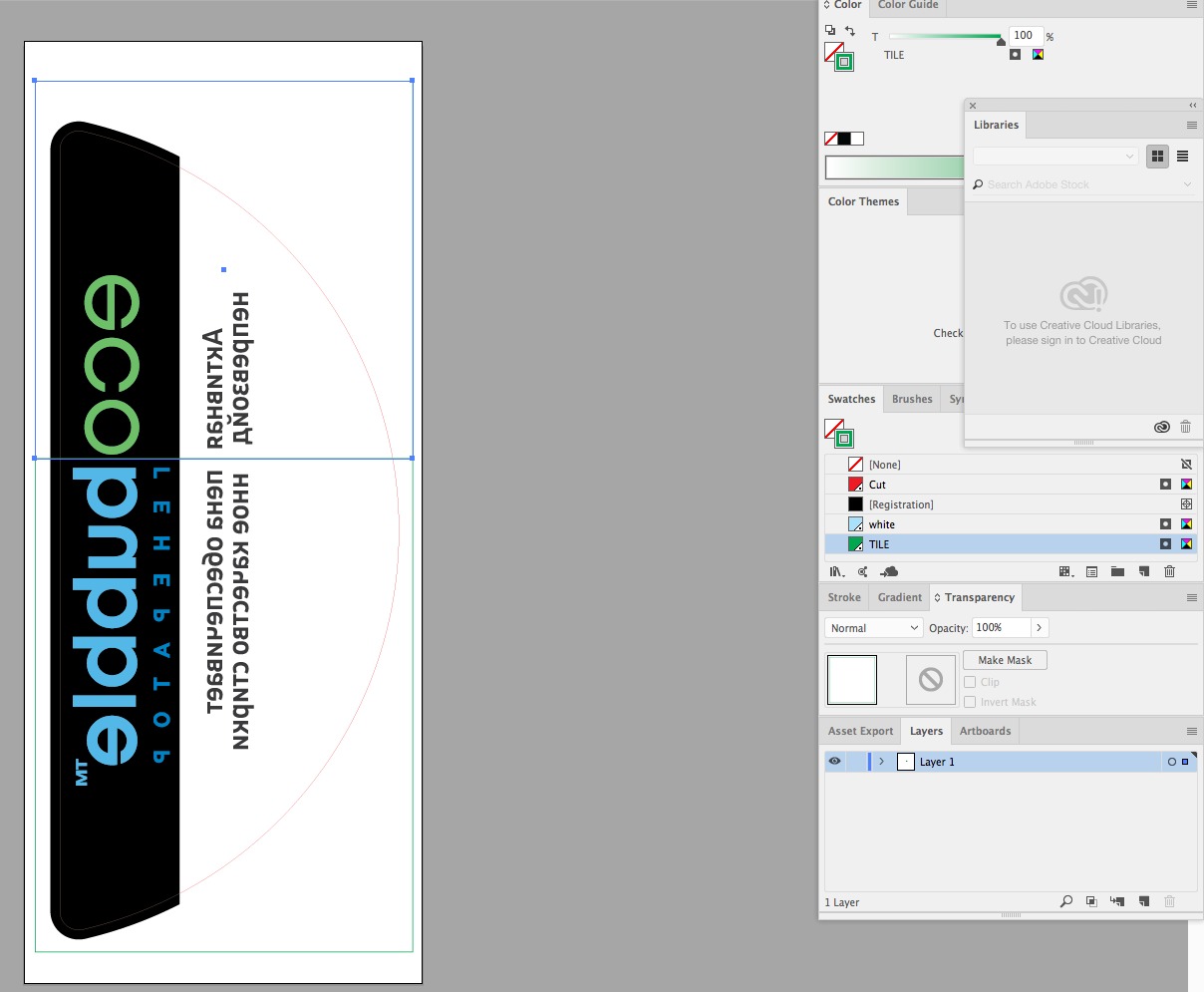Screen dimensions: 1204x992
Task: Add selected swatch to Creative Cloud library
Action: coord(889,571)
